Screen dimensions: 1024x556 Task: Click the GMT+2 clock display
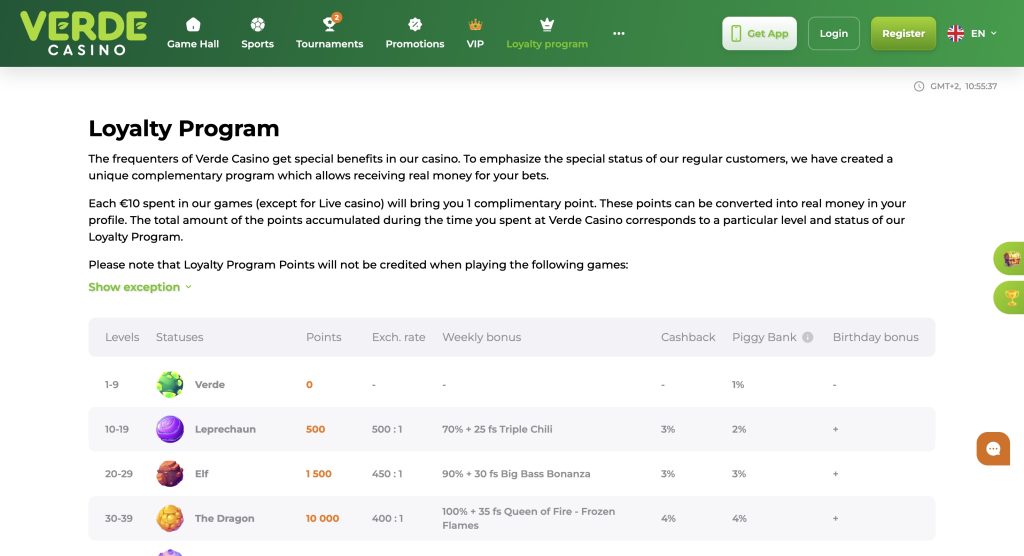coord(956,86)
